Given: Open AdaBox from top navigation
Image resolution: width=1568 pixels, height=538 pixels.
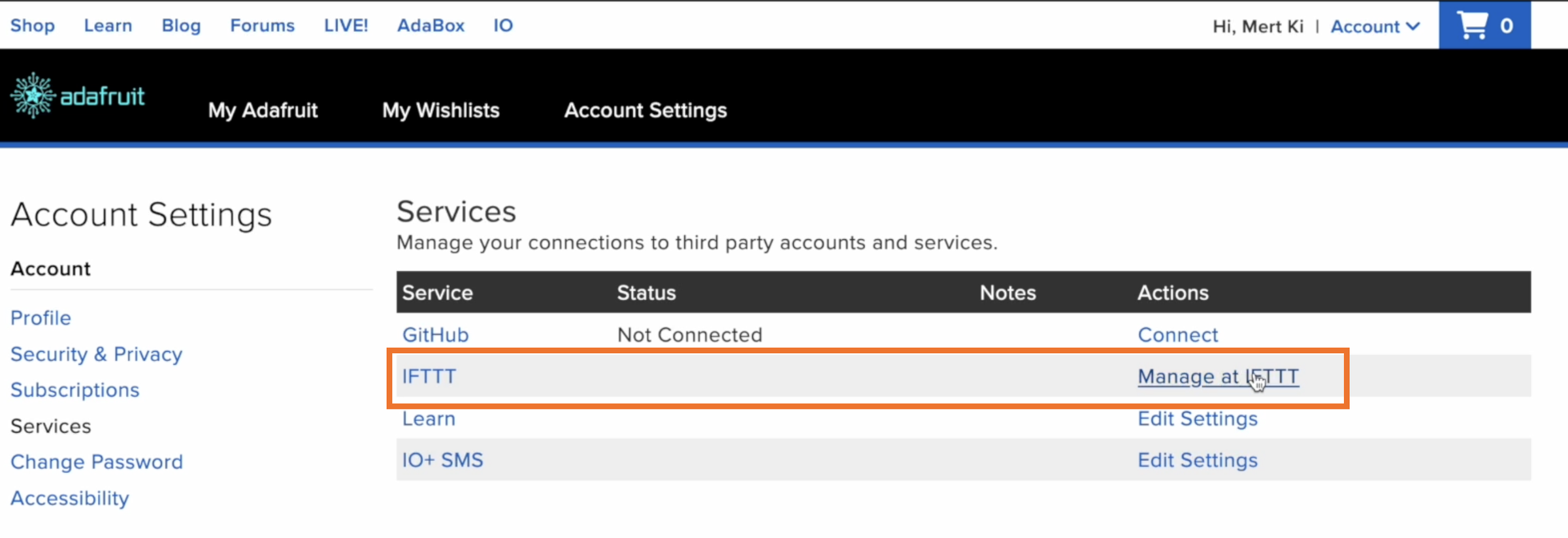Looking at the screenshot, I should [x=431, y=25].
